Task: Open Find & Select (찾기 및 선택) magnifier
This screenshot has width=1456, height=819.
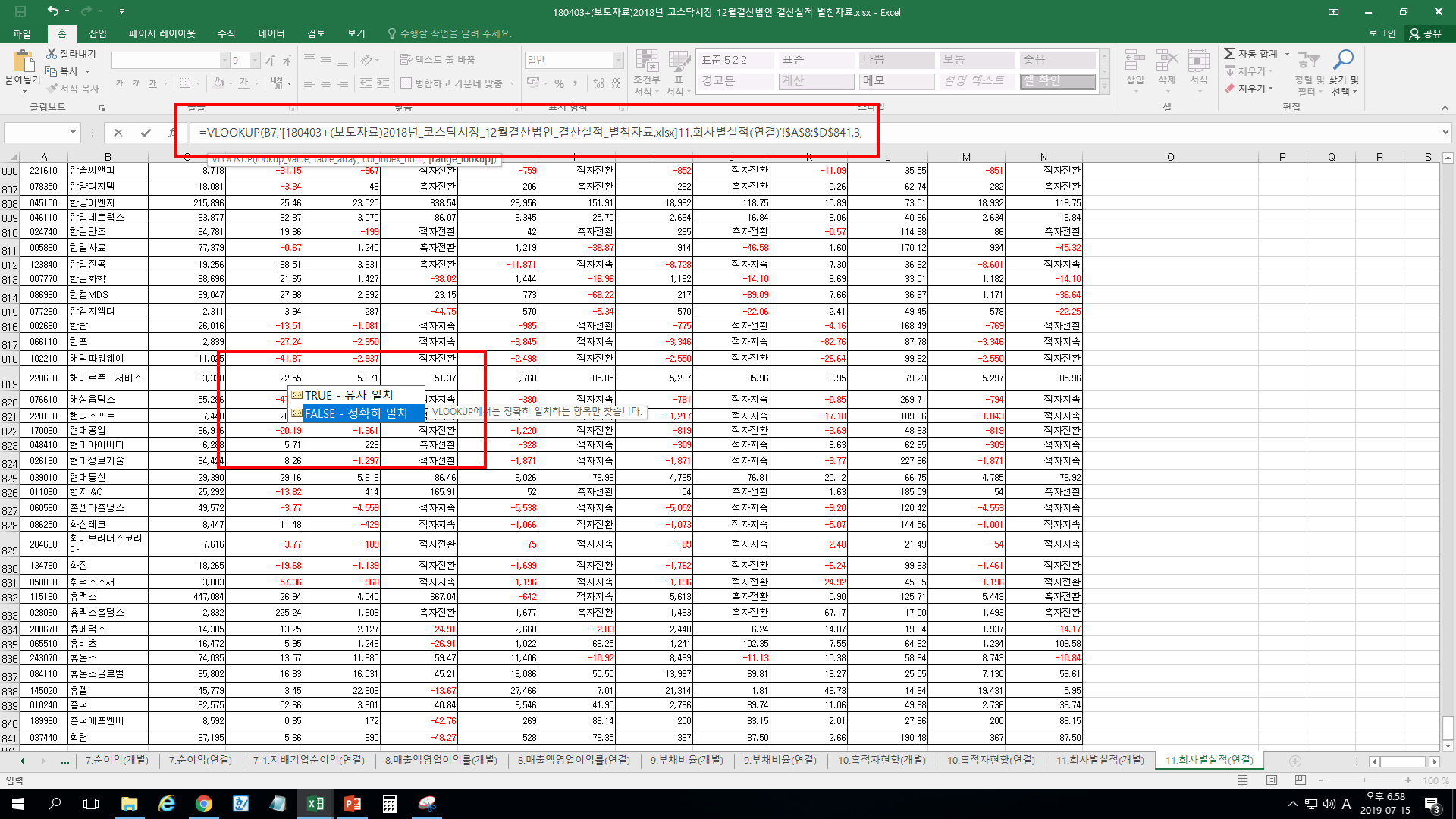Action: coord(1344,61)
